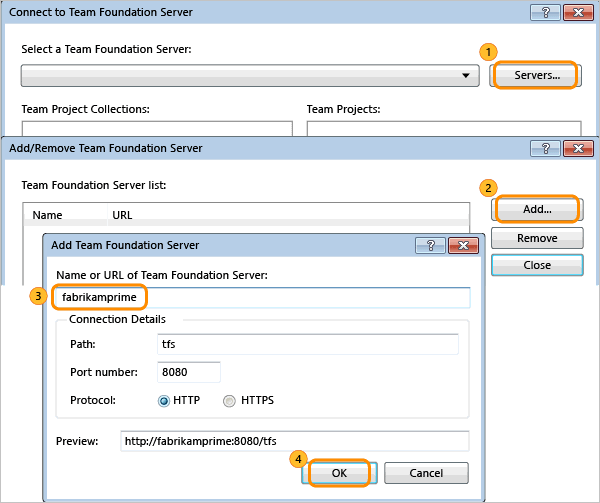This screenshot has height=503, width=600.
Task: Close the Add/Remove Team Foundation Server dialog
Action: (578, 148)
